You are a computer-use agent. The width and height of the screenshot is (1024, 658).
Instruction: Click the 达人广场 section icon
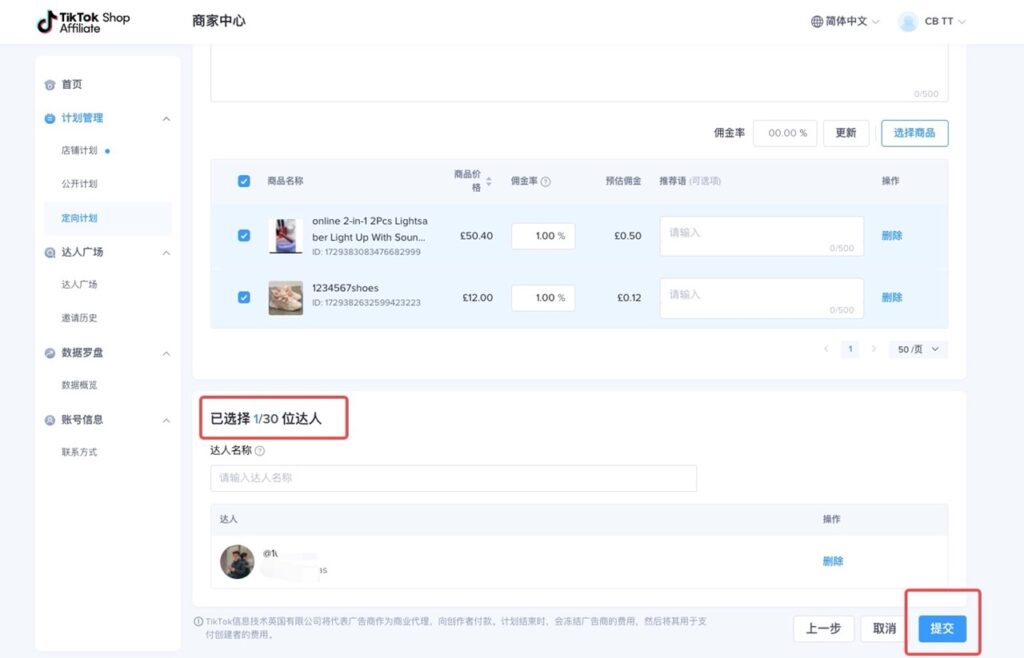[x=50, y=253]
